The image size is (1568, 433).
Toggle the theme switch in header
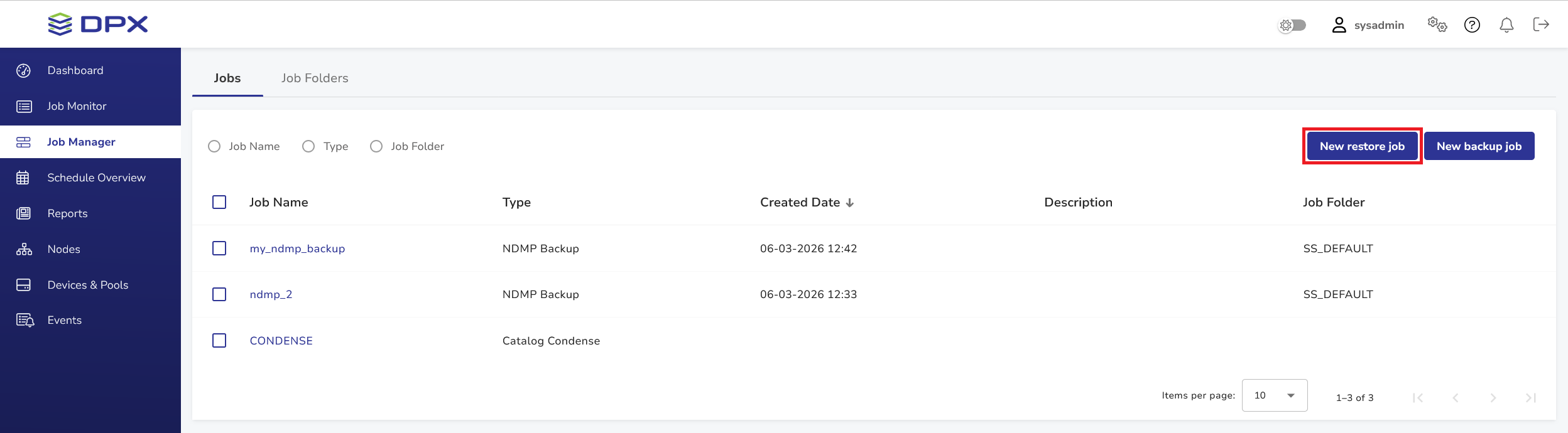tap(1292, 25)
